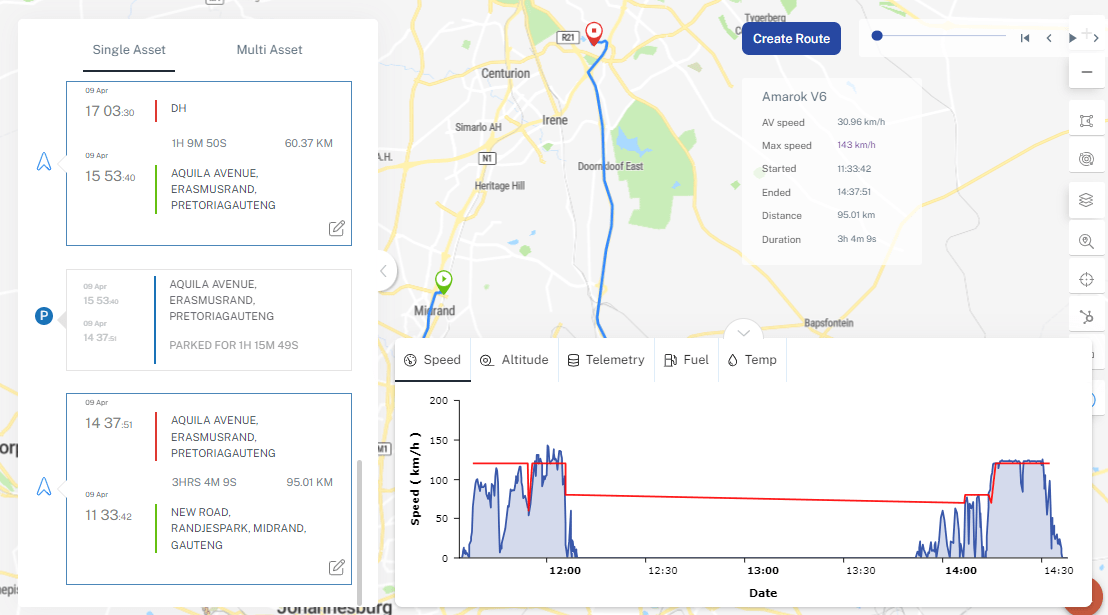Collapse the chart panel with chevron
This screenshot has width=1108, height=615.
pyautogui.click(x=742, y=332)
